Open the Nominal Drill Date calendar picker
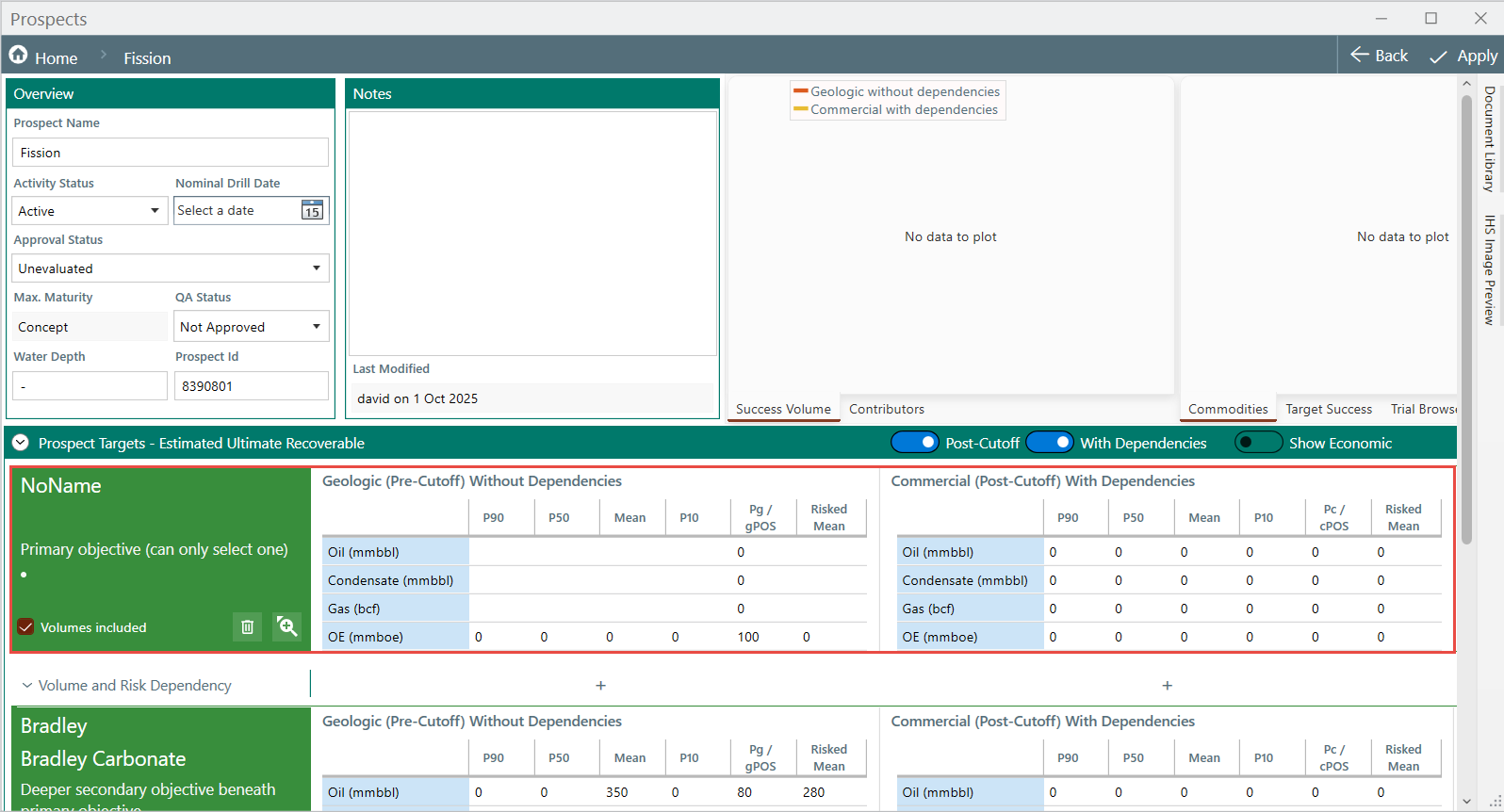This screenshot has width=1504, height=812. pos(312,210)
